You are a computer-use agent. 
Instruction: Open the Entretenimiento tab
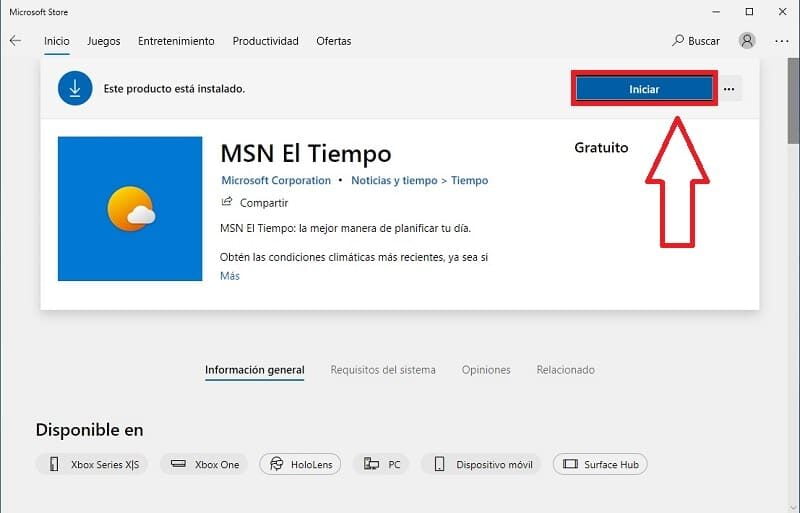click(176, 41)
